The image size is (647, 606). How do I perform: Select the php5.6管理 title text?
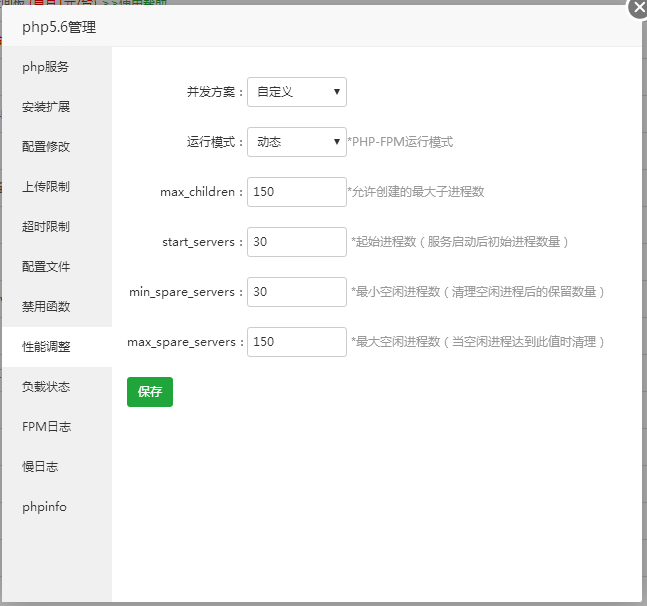(x=59, y=28)
